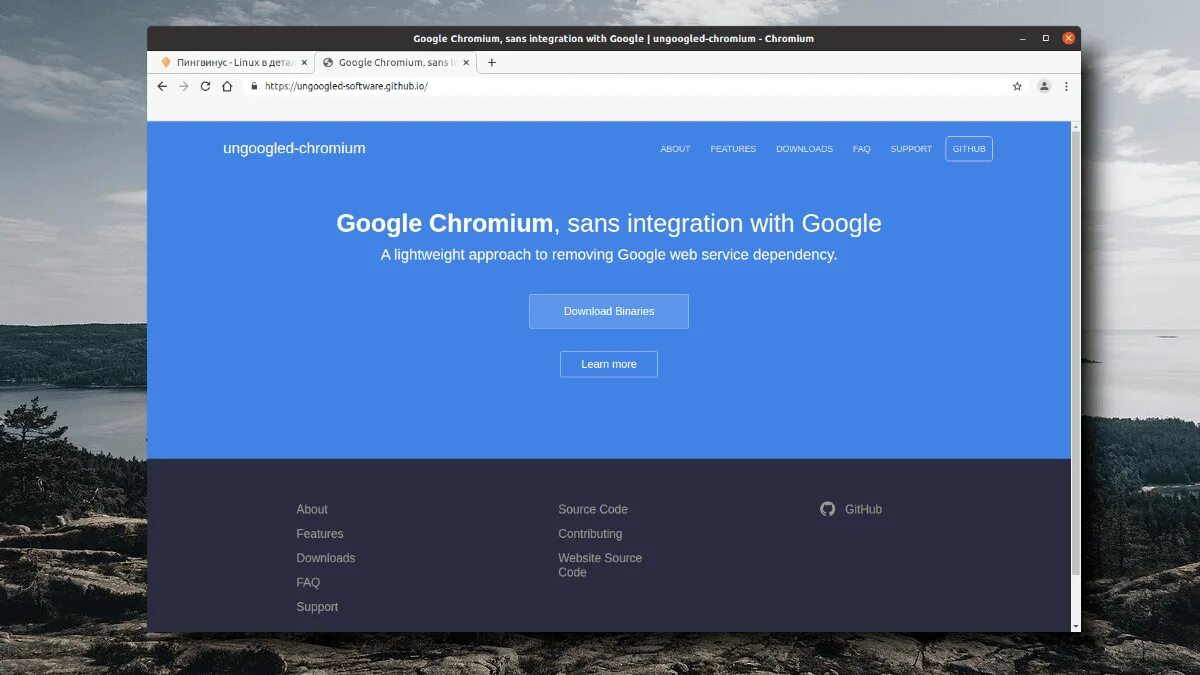Click the vertical scrollbar thumb
This screenshot has height=675, width=1200.
pos(1076,353)
